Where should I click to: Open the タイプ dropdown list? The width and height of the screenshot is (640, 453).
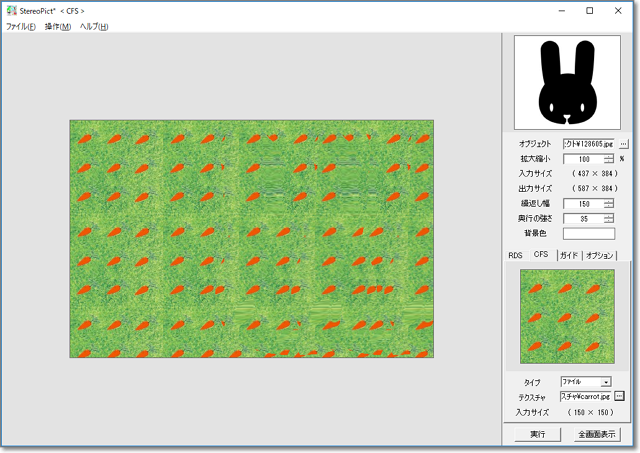(x=606, y=382)
